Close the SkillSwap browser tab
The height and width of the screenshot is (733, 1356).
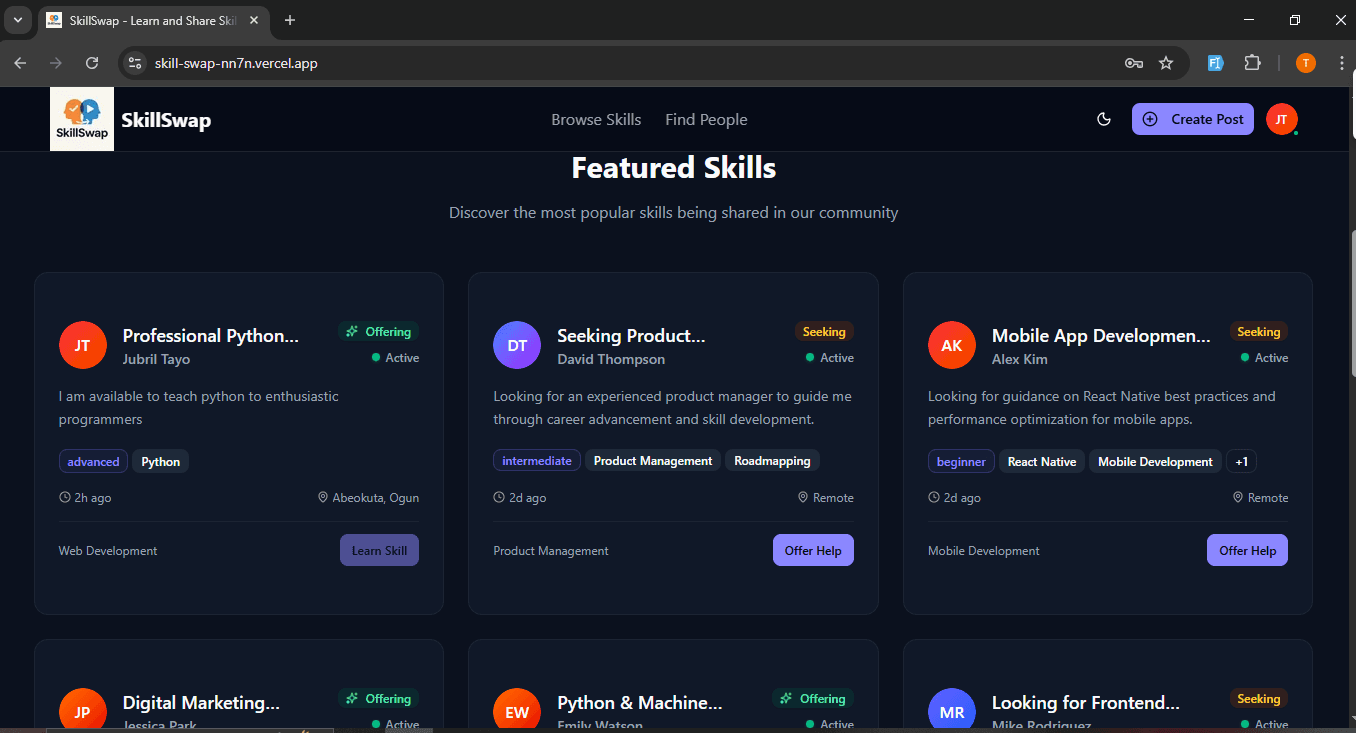254,20
